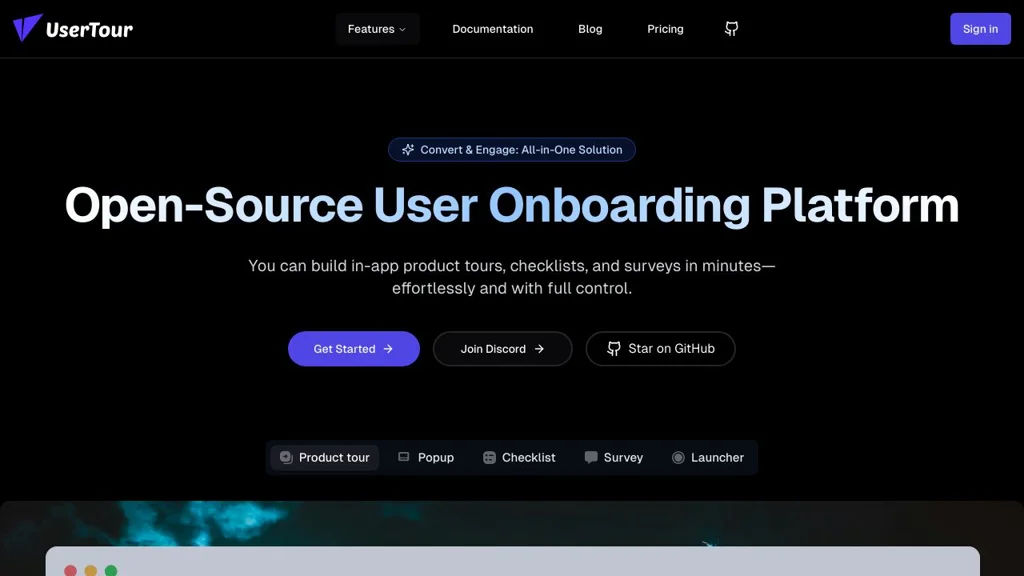Expand the Features dropdown menu
Screen dimensions: 1024x576
coord(377,29)
